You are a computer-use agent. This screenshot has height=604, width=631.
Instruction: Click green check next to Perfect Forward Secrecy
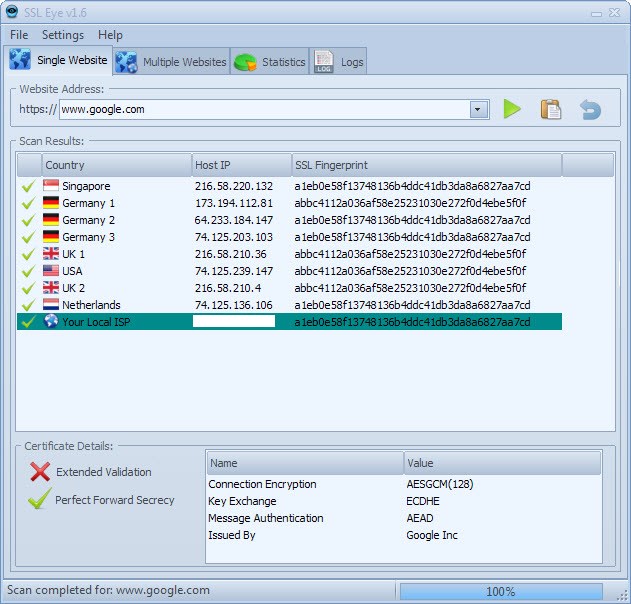click(x=39, y=499)
